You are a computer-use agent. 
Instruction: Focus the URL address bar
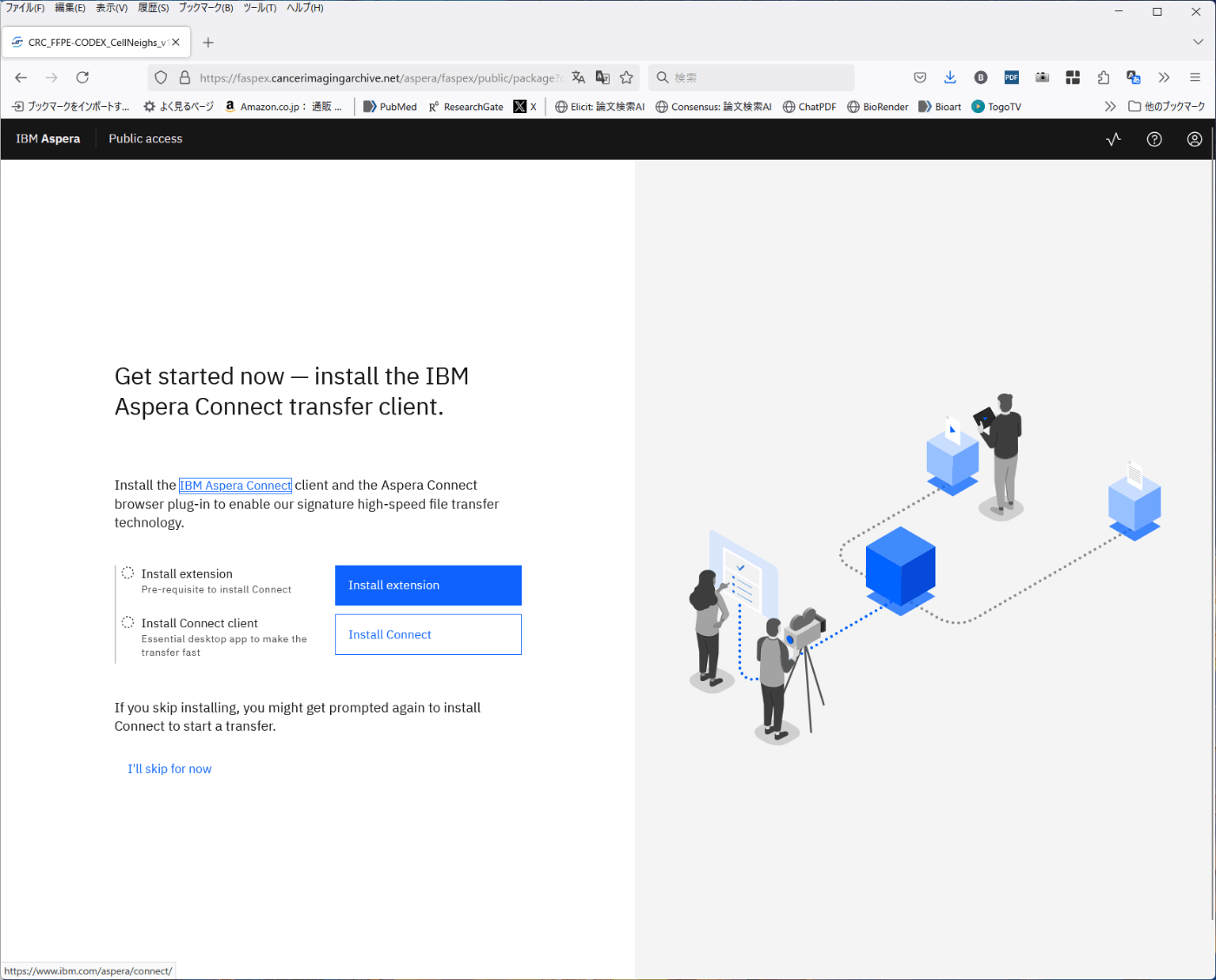click(x=380, y=77)
